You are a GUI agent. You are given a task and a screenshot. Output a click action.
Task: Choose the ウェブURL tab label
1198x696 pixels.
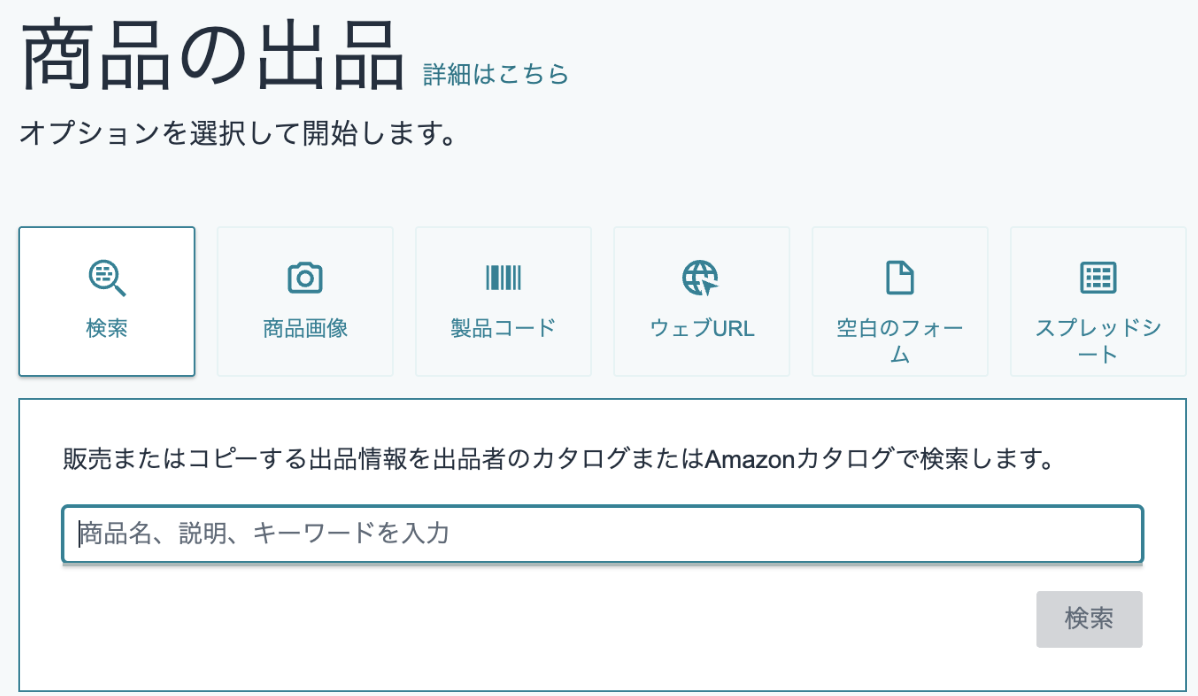701,328
